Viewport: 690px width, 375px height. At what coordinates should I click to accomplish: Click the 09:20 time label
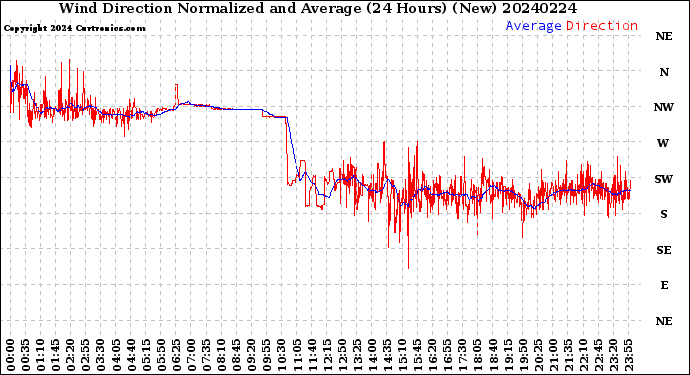tap(252, 355)
